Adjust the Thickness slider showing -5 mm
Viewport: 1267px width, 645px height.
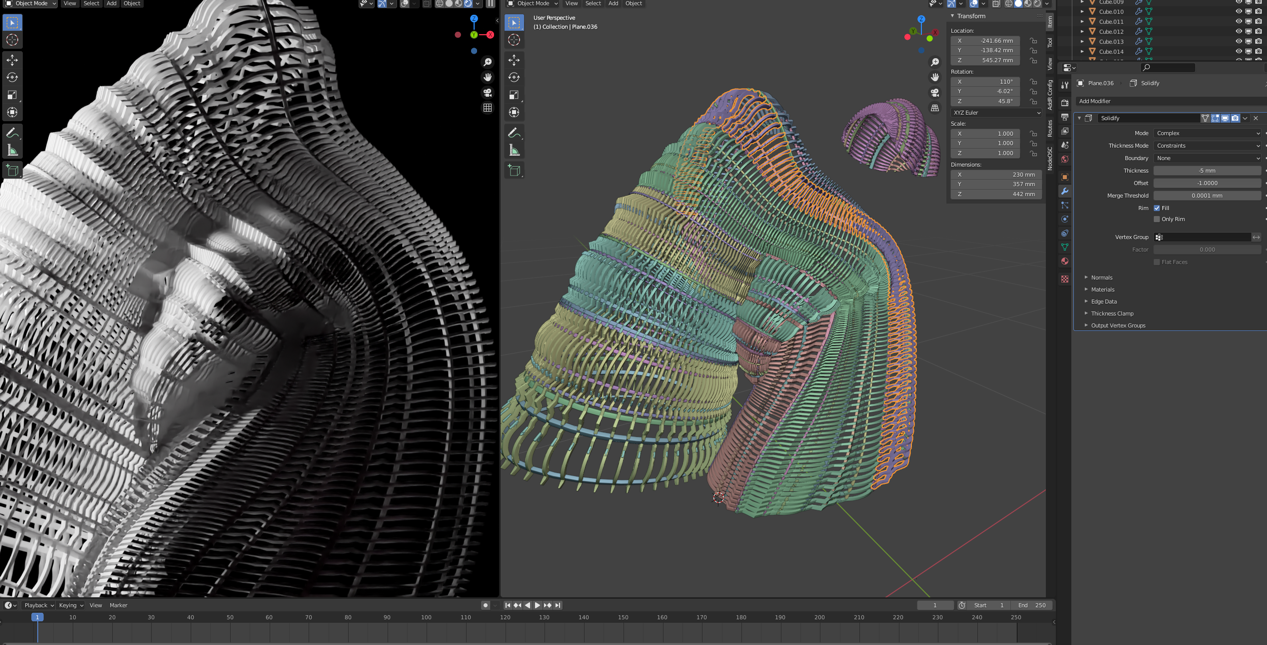(1207, 171)
